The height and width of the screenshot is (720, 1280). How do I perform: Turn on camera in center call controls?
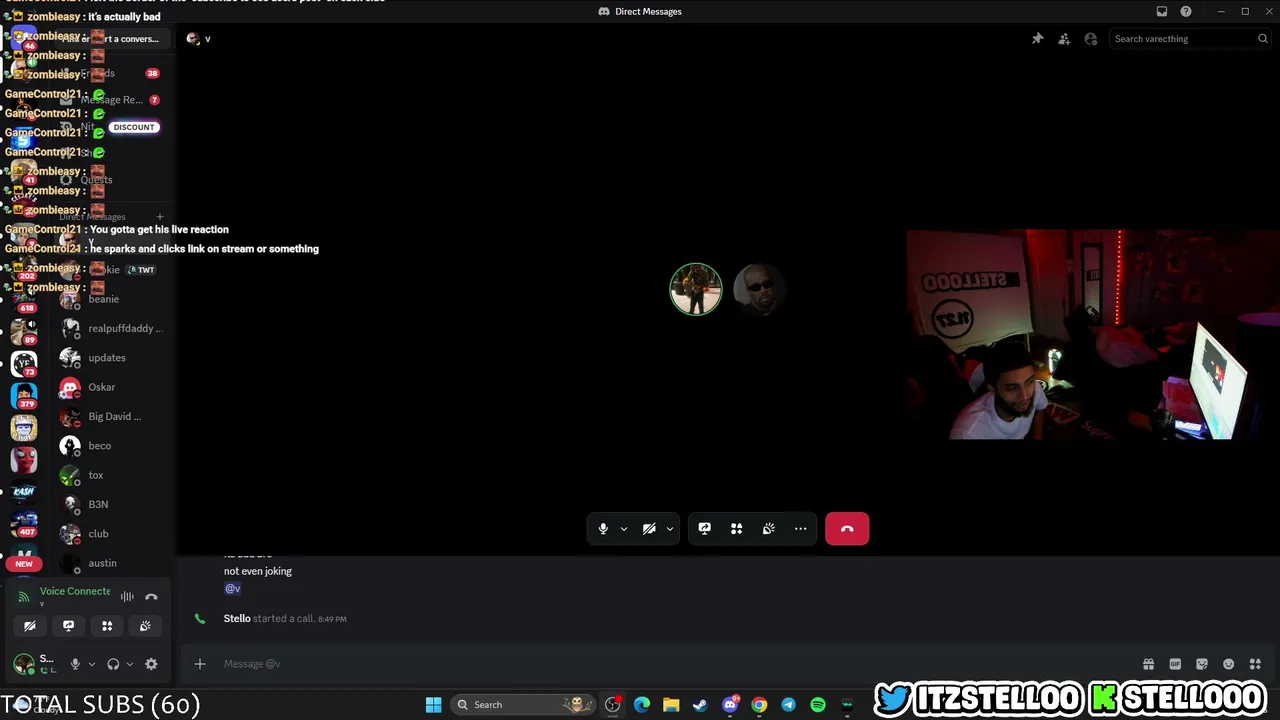pyautogui.click(x=649, y=529)
